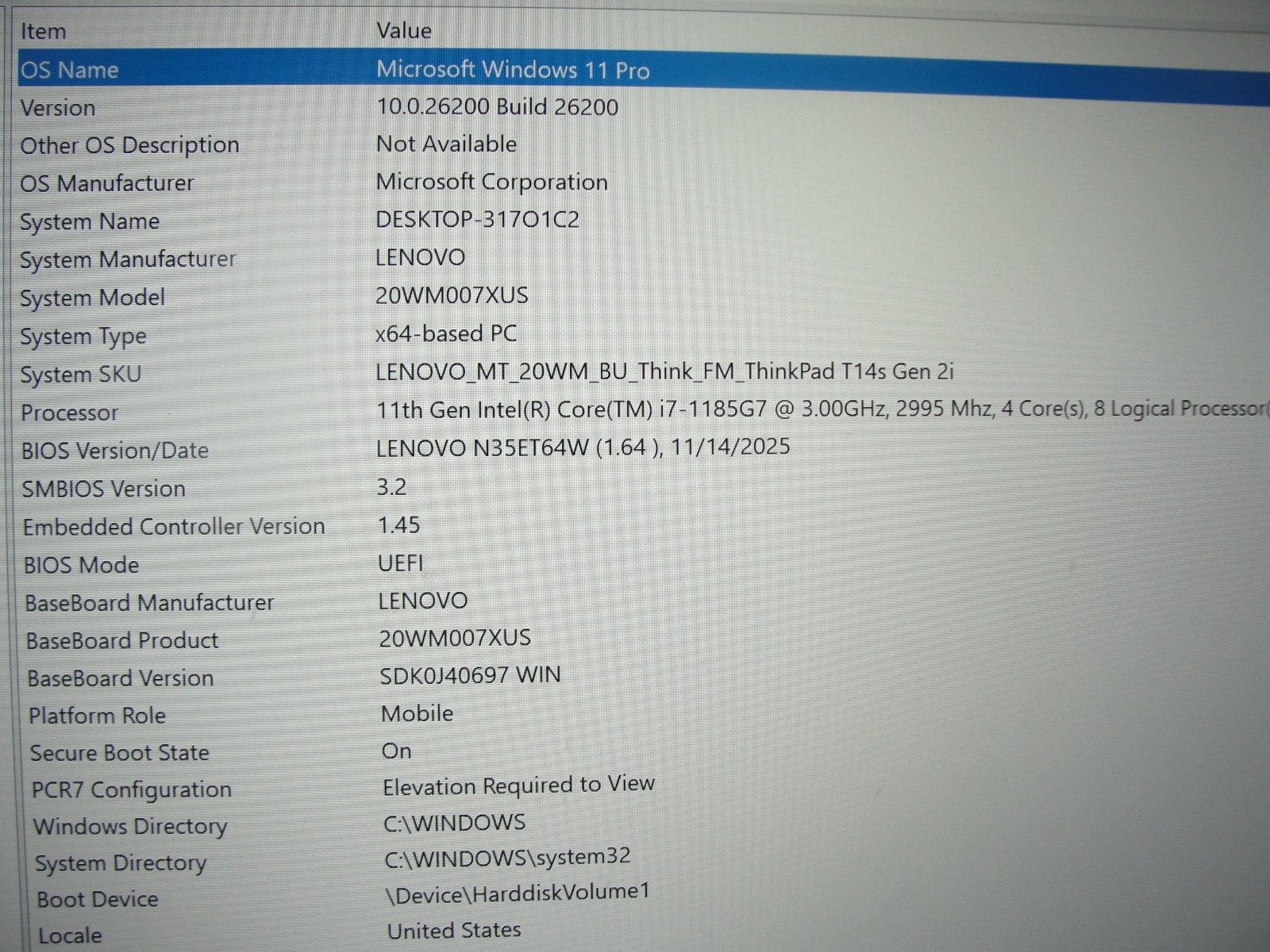
Task: Select the Not Available value
Action: coord(446,144)
